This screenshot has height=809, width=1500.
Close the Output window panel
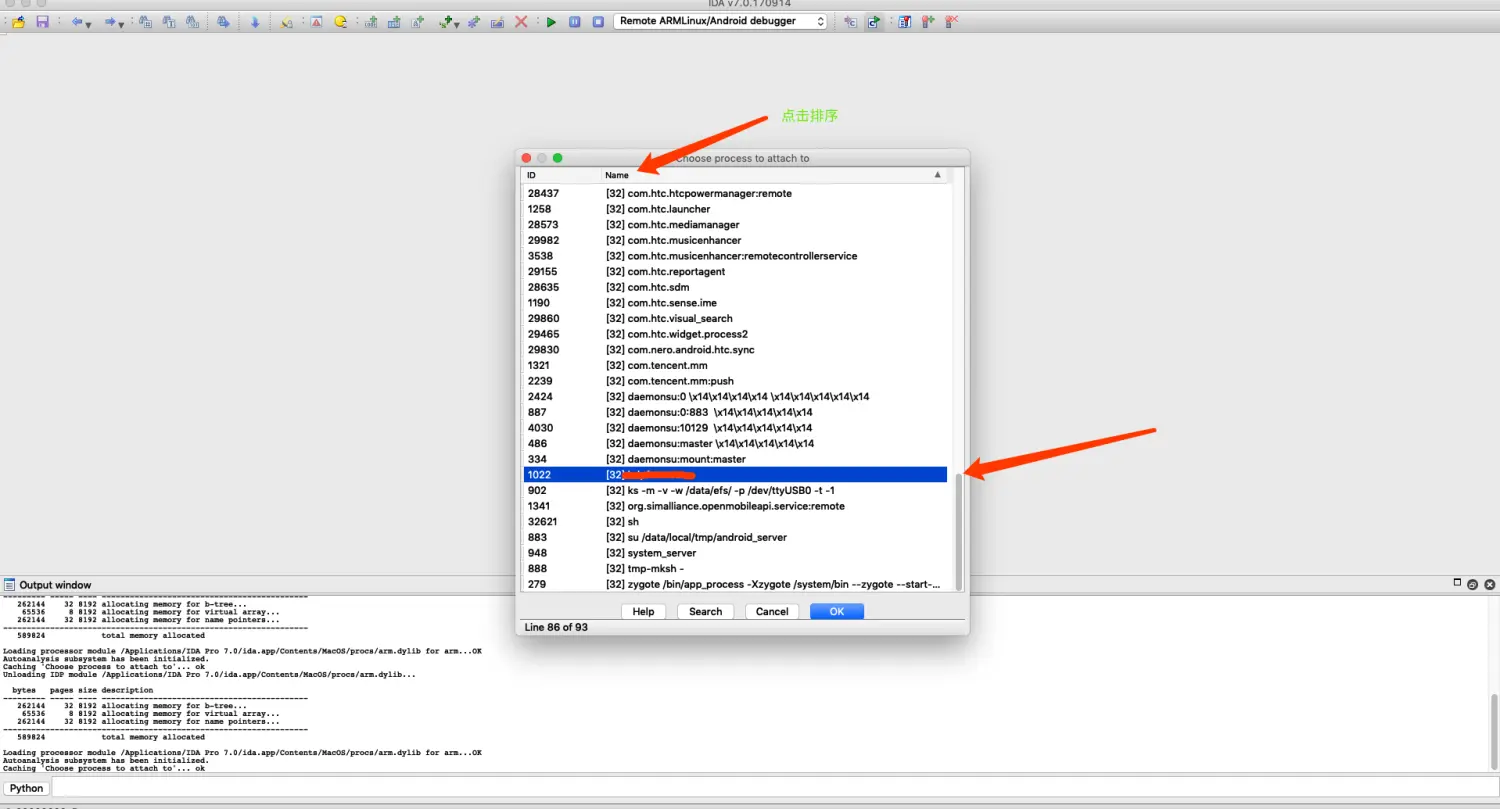click(1490, 584)
